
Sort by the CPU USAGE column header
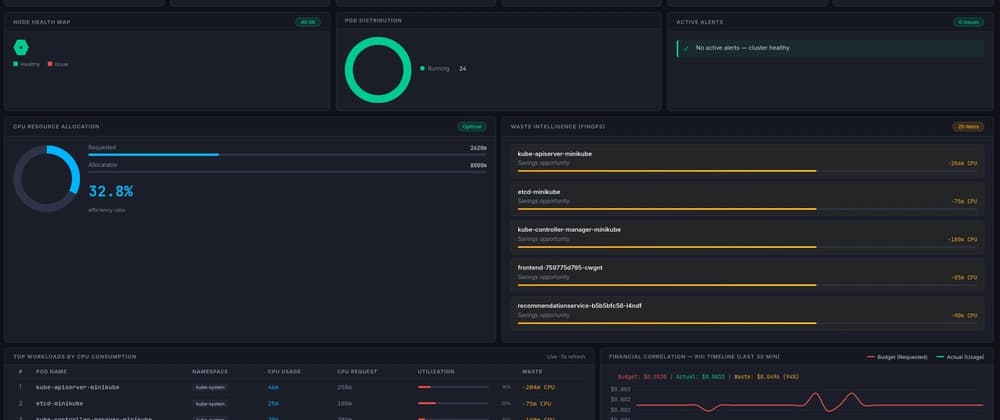pos(284,372)
